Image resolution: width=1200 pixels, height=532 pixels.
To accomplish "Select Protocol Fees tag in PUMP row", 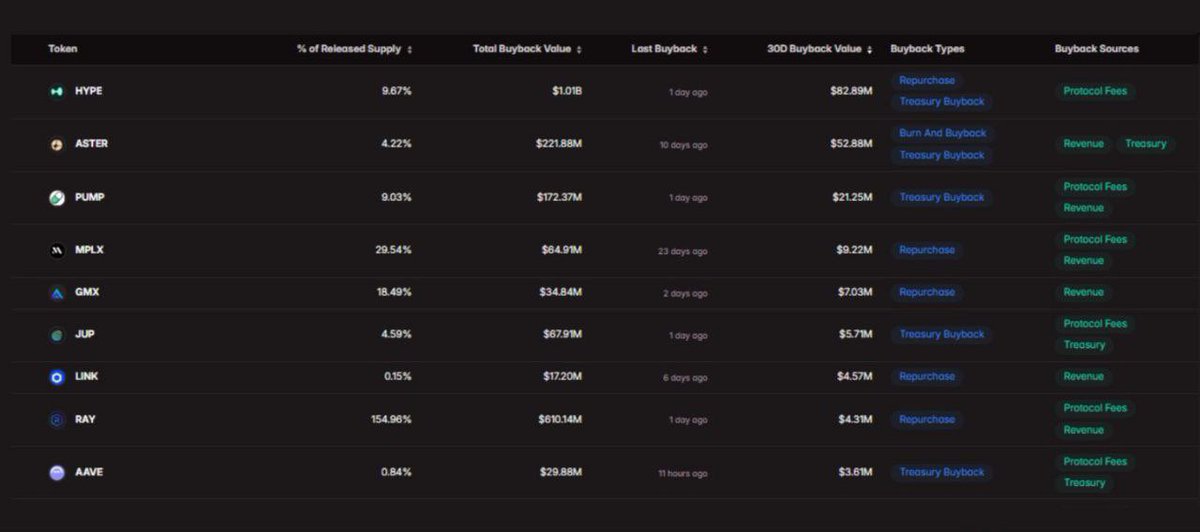I will [x=1095, y=187].
